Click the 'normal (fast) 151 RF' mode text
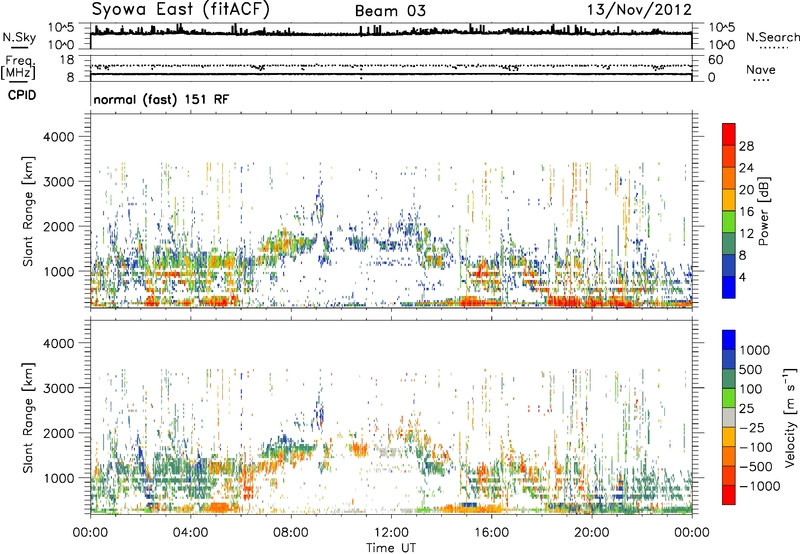The height and width of the screenshot is (554, 800). point(161,99)
